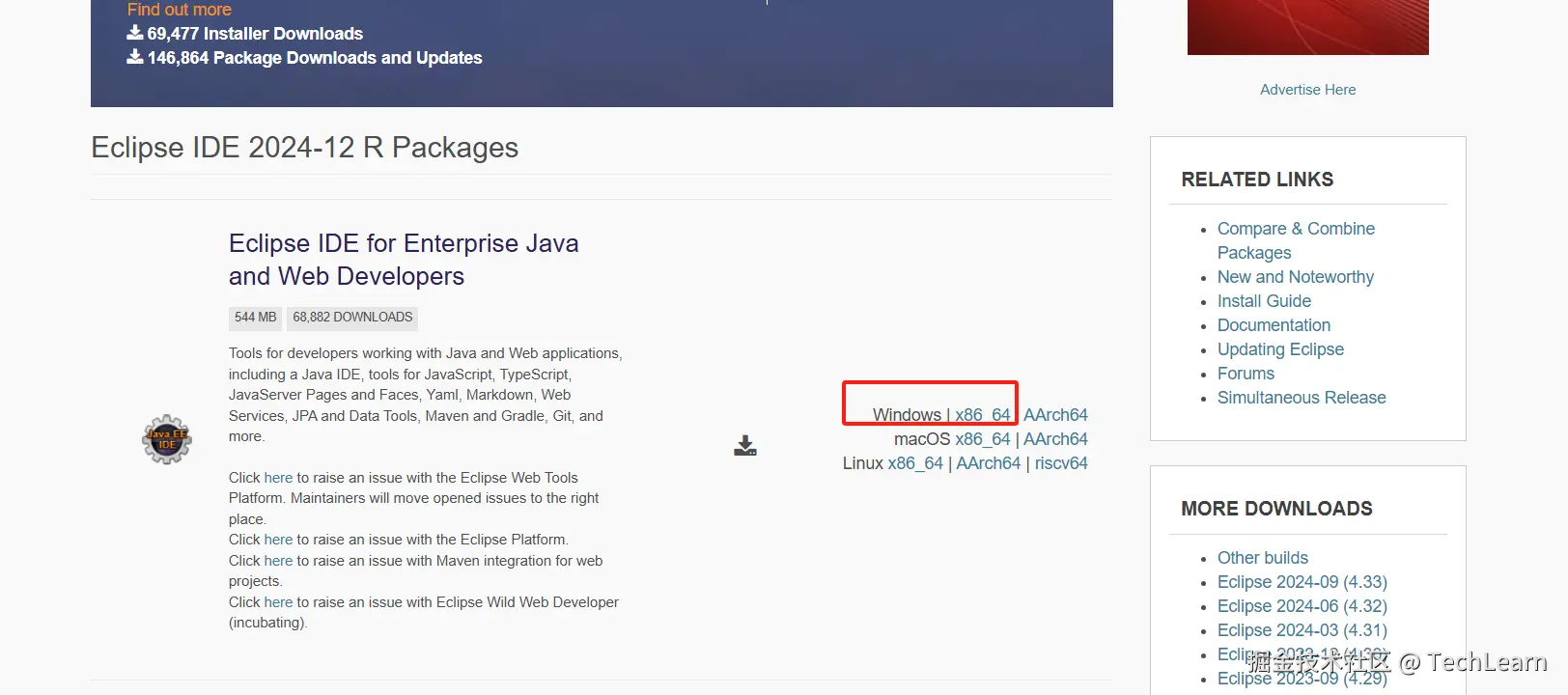Download macOS AArch64 package
The width and height of the screenshot is (1568, 695).
pos(1055,439)
